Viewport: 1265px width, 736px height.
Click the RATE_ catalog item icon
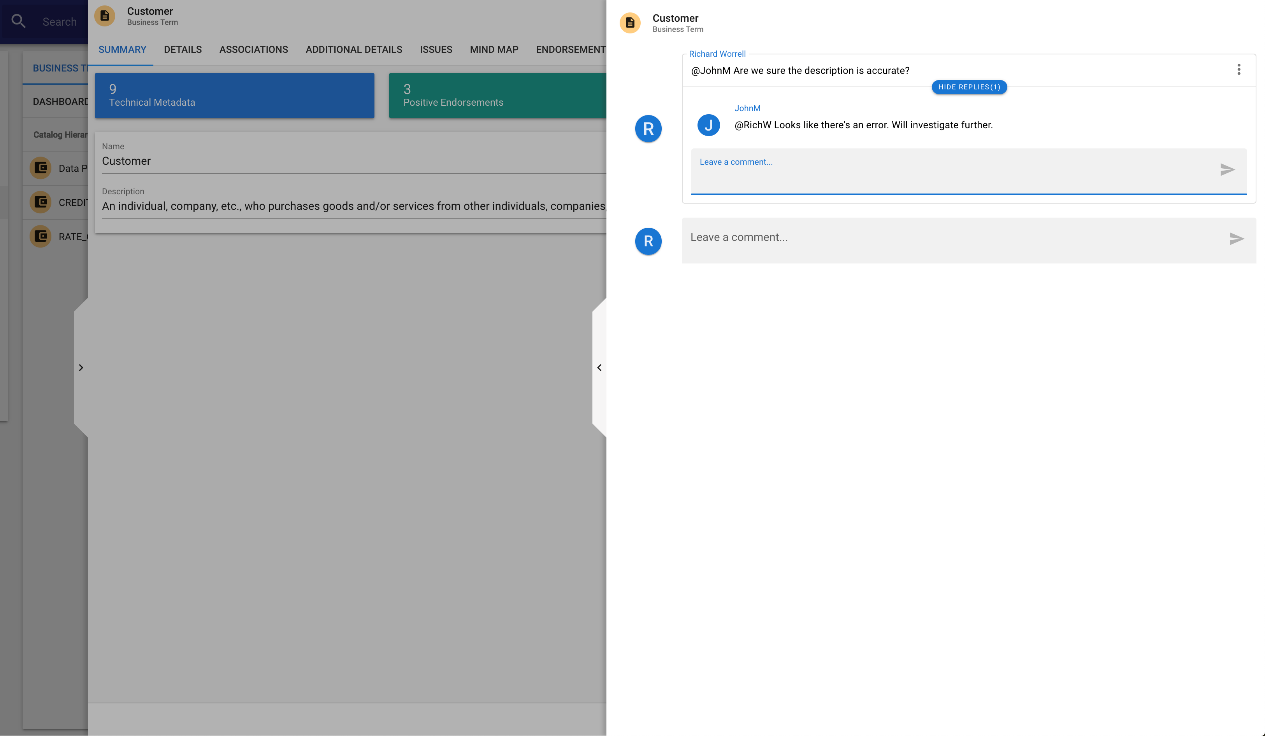pos(41,237)
